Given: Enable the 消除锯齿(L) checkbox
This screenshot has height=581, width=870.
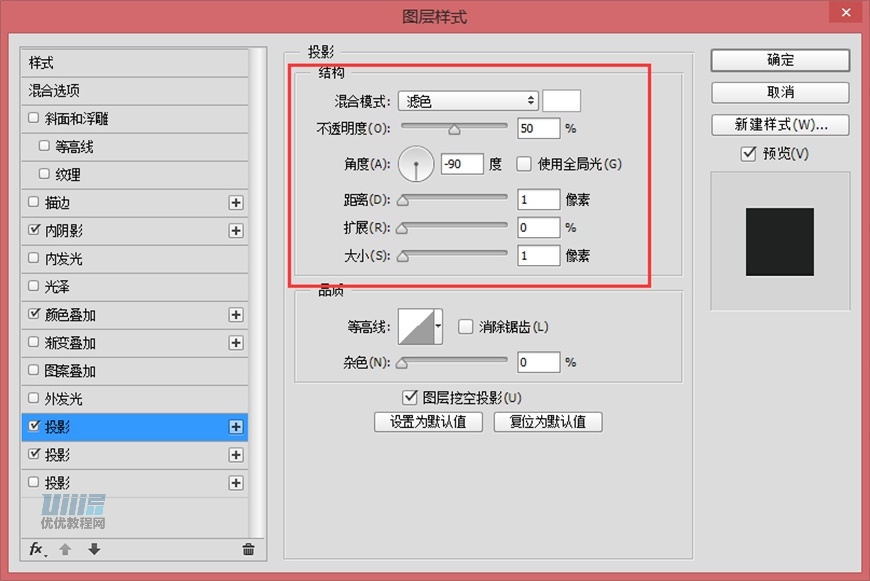Looking at the screenshot, I should [x=466, y=326].
